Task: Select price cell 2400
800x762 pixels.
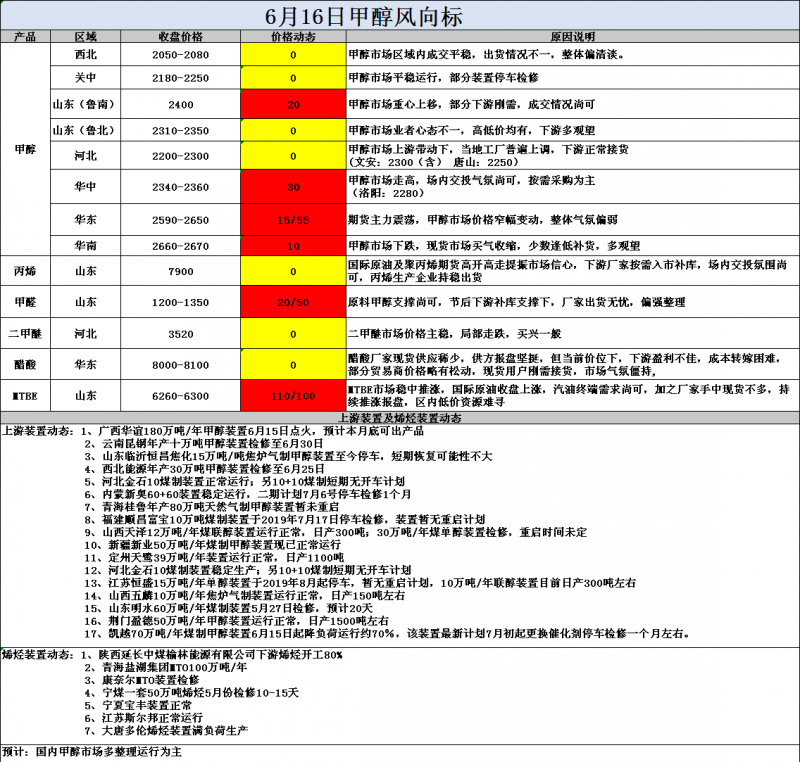Action: (180, 105)
